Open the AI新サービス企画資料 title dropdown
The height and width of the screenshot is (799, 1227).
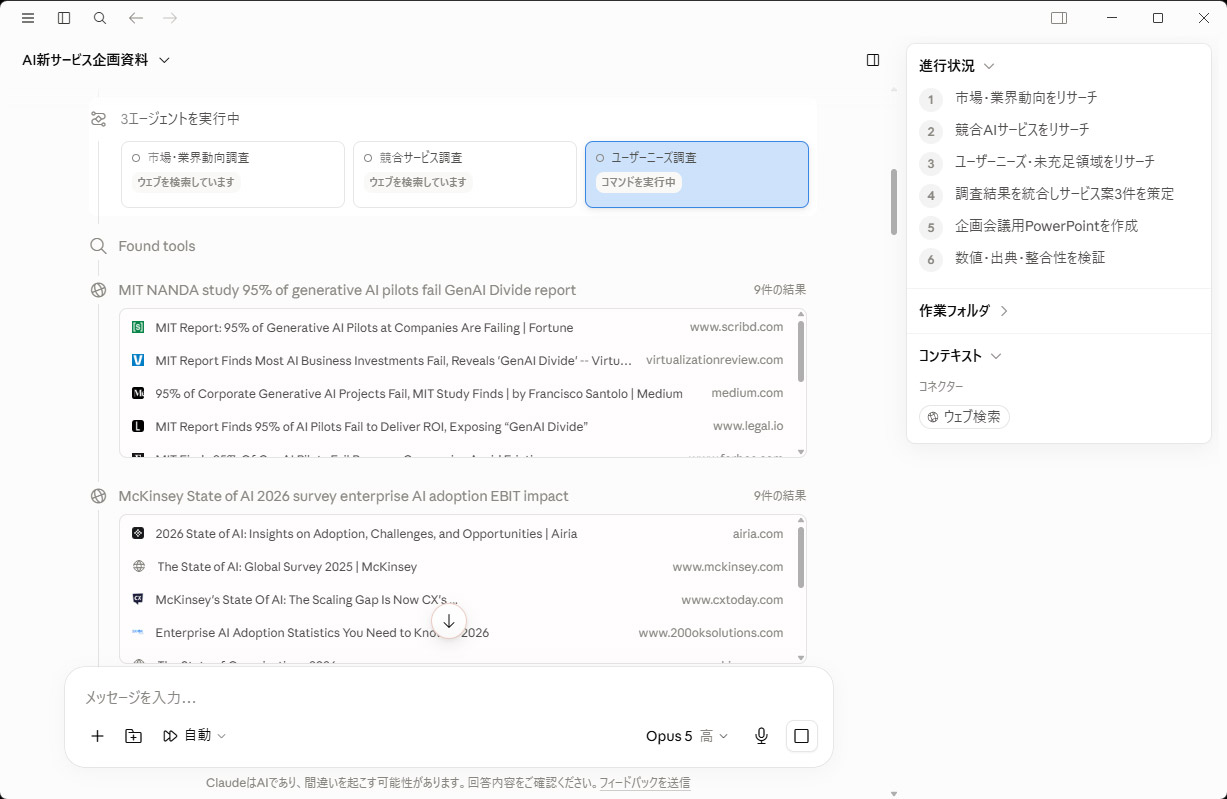97,60
